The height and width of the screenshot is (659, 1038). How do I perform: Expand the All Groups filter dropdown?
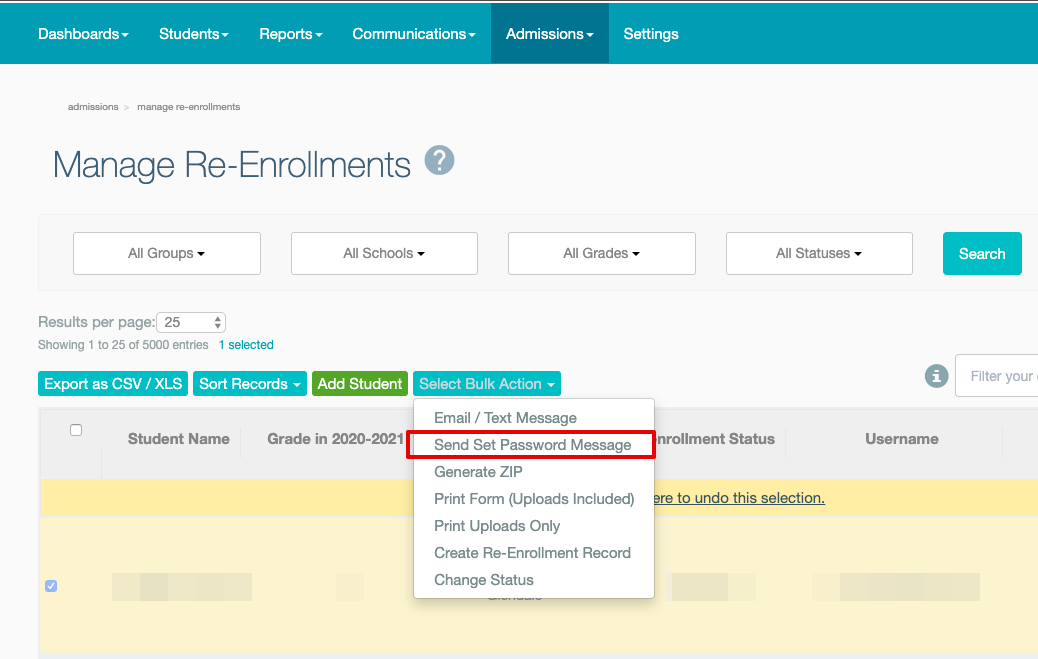(x=167, y=254)
